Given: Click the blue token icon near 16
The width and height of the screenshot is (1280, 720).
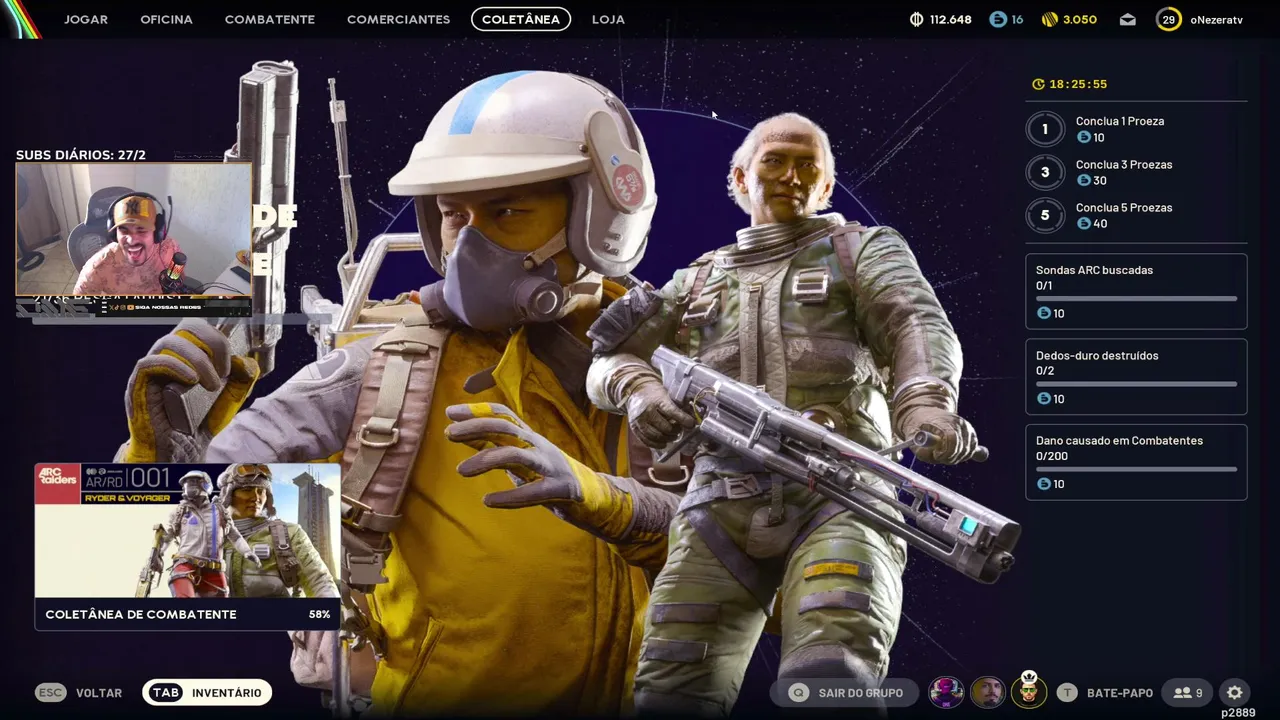Looking at the screenshot, I should (x=997, y=19).
